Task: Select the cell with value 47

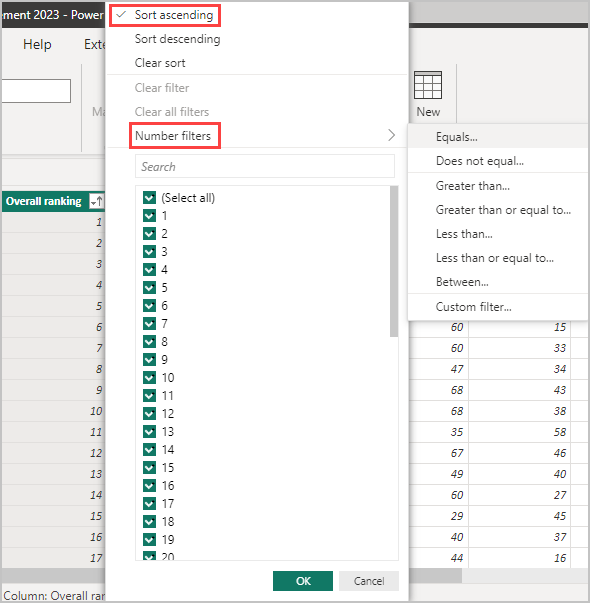Action: pyautogui.click(x=457, y=369)
